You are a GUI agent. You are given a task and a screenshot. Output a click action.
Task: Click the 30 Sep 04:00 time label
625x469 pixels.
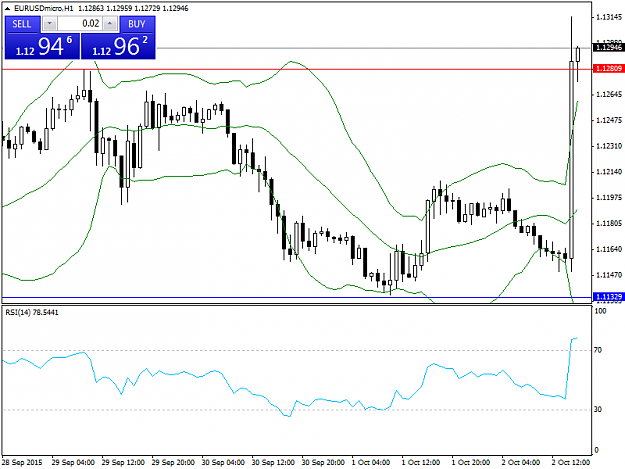click(223, 462)
